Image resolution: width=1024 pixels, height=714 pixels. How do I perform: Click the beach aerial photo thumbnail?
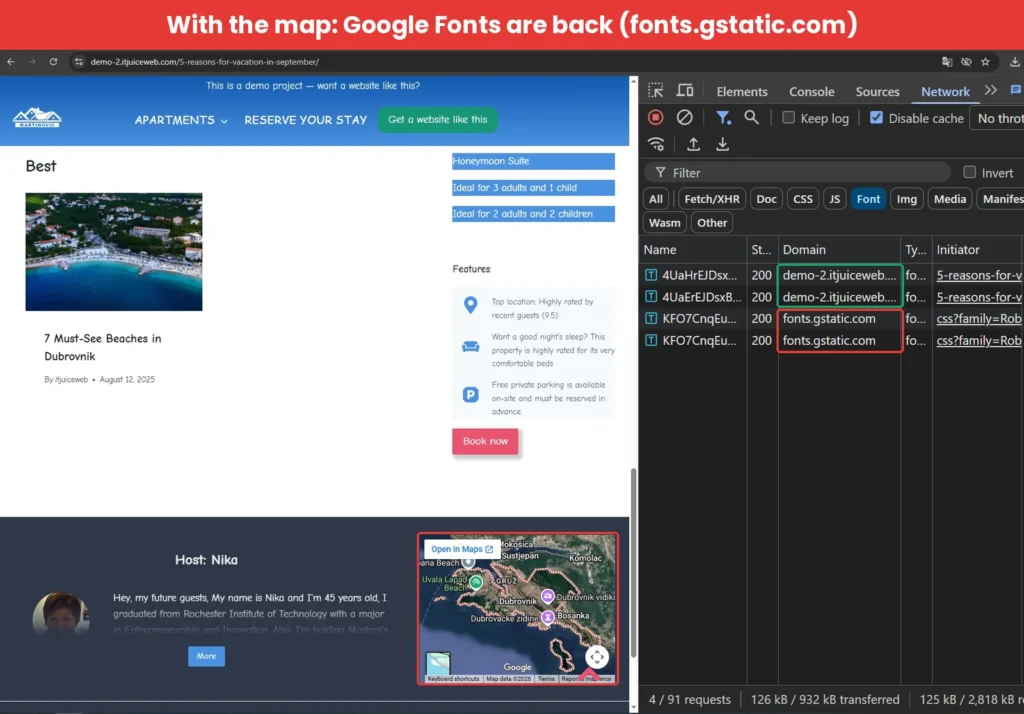(x=114, y=252)
